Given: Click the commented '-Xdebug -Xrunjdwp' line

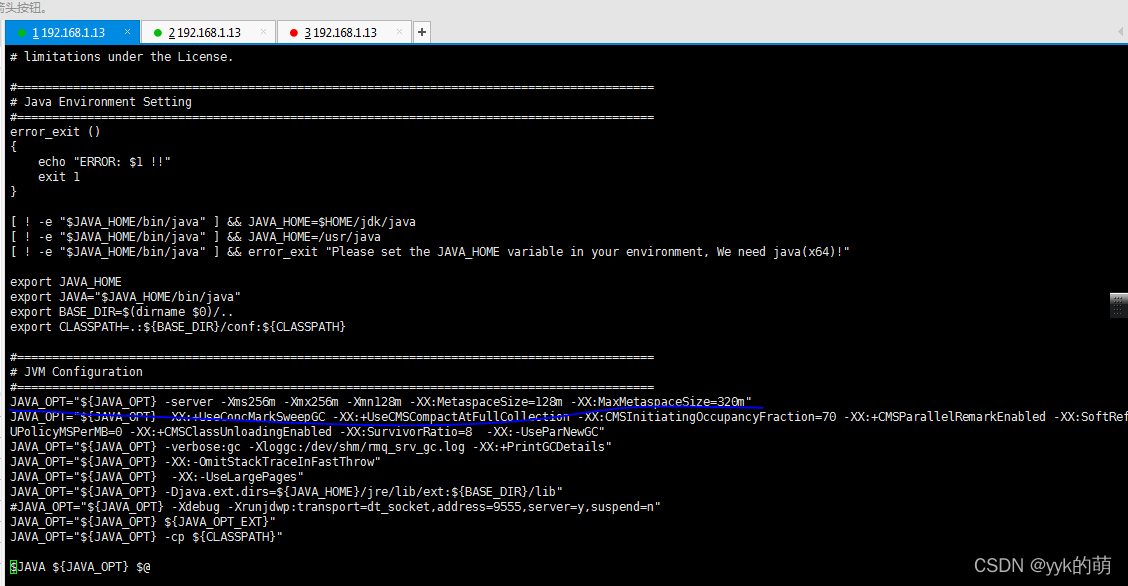Looking at the screenshot, I should (335, 508).
